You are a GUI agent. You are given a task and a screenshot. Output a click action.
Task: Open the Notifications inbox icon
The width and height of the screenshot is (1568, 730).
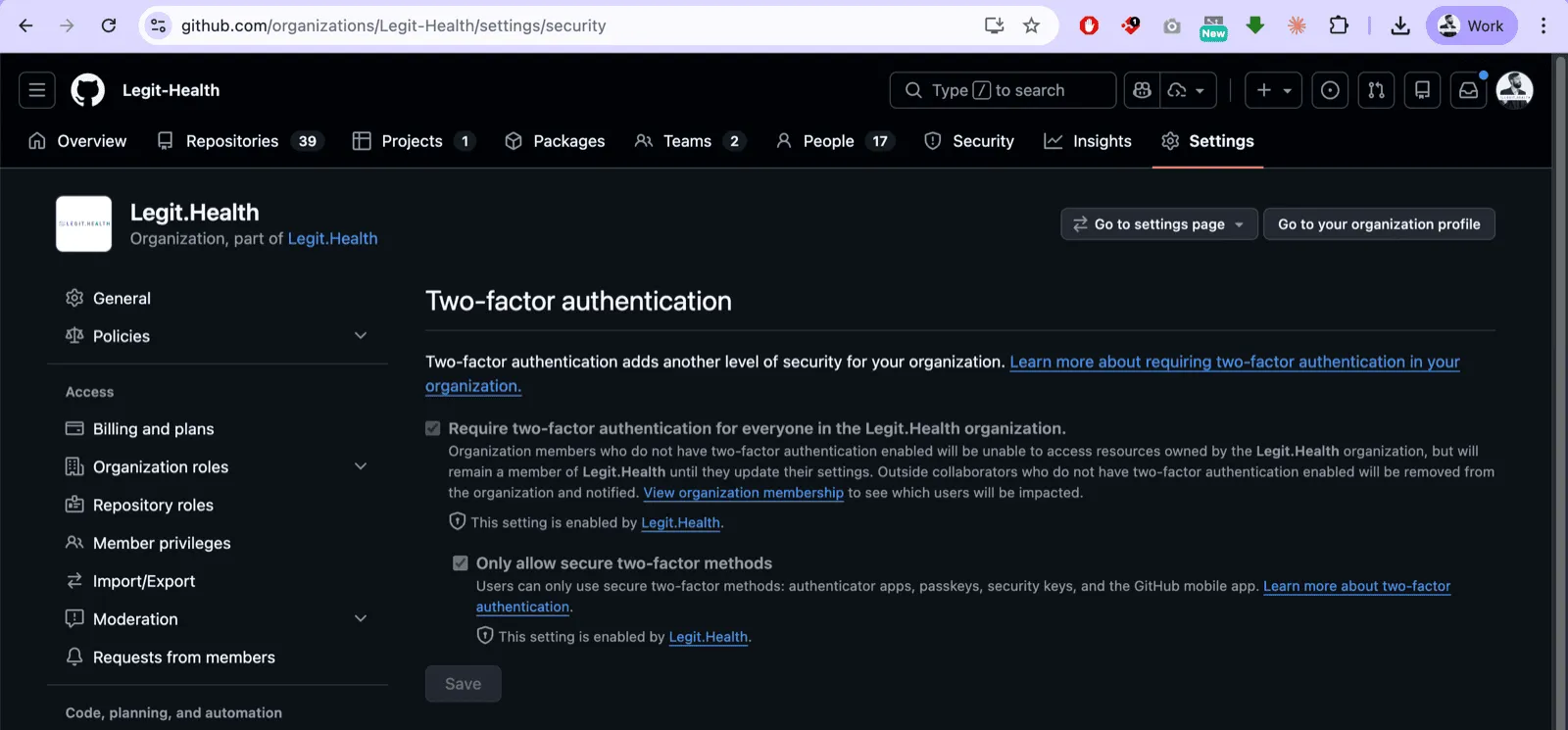(1468, 90)
